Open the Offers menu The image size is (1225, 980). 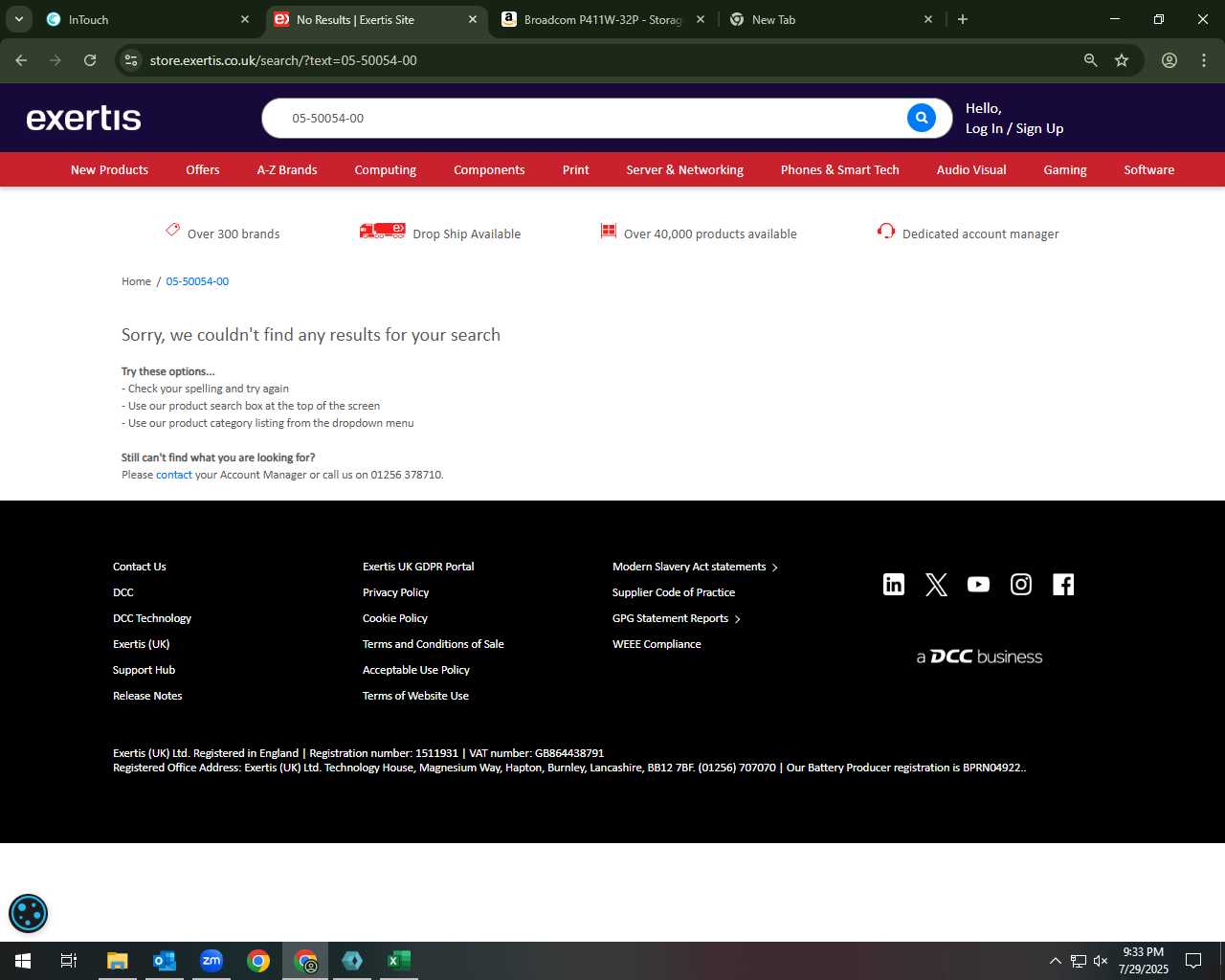[203, 169]
